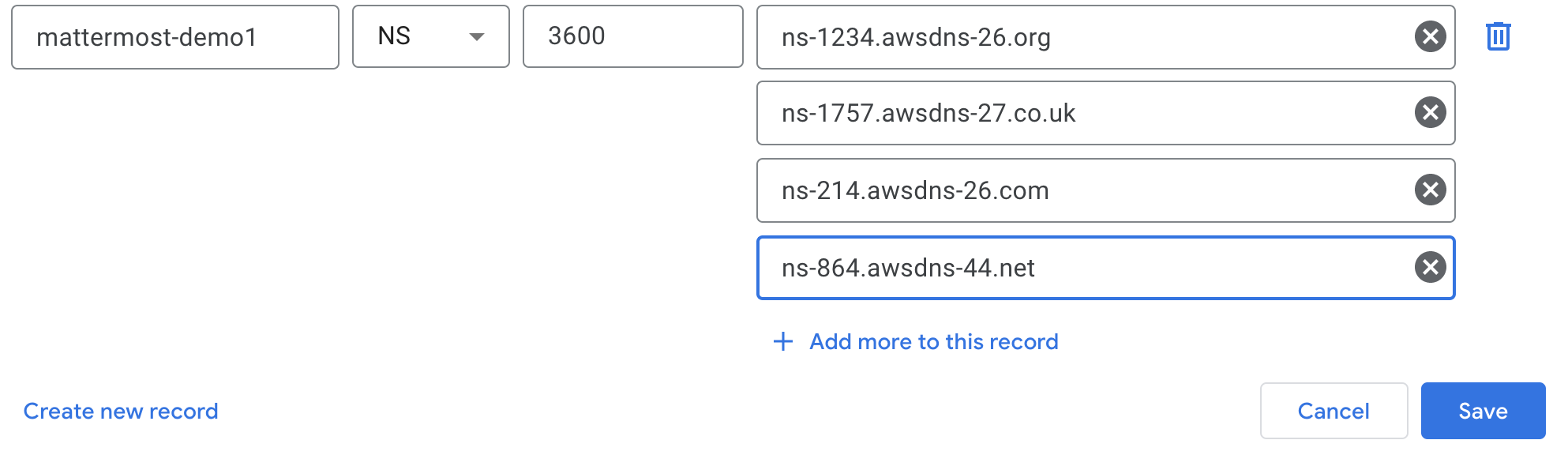Cancel editing this record
Screen dimensions: 1568x455
tap(1334, 411)
